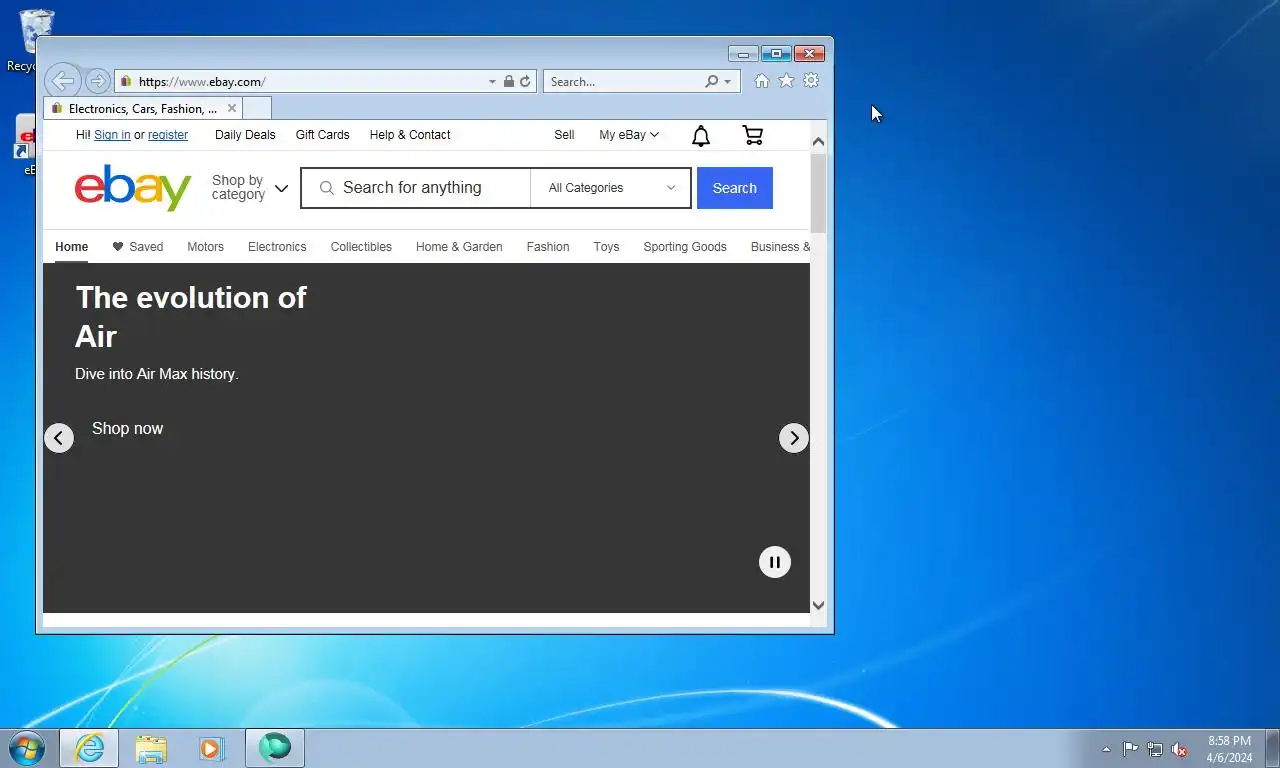Click the Sell link
This screenshot has height=768, width=1280.
click(564, 135)
